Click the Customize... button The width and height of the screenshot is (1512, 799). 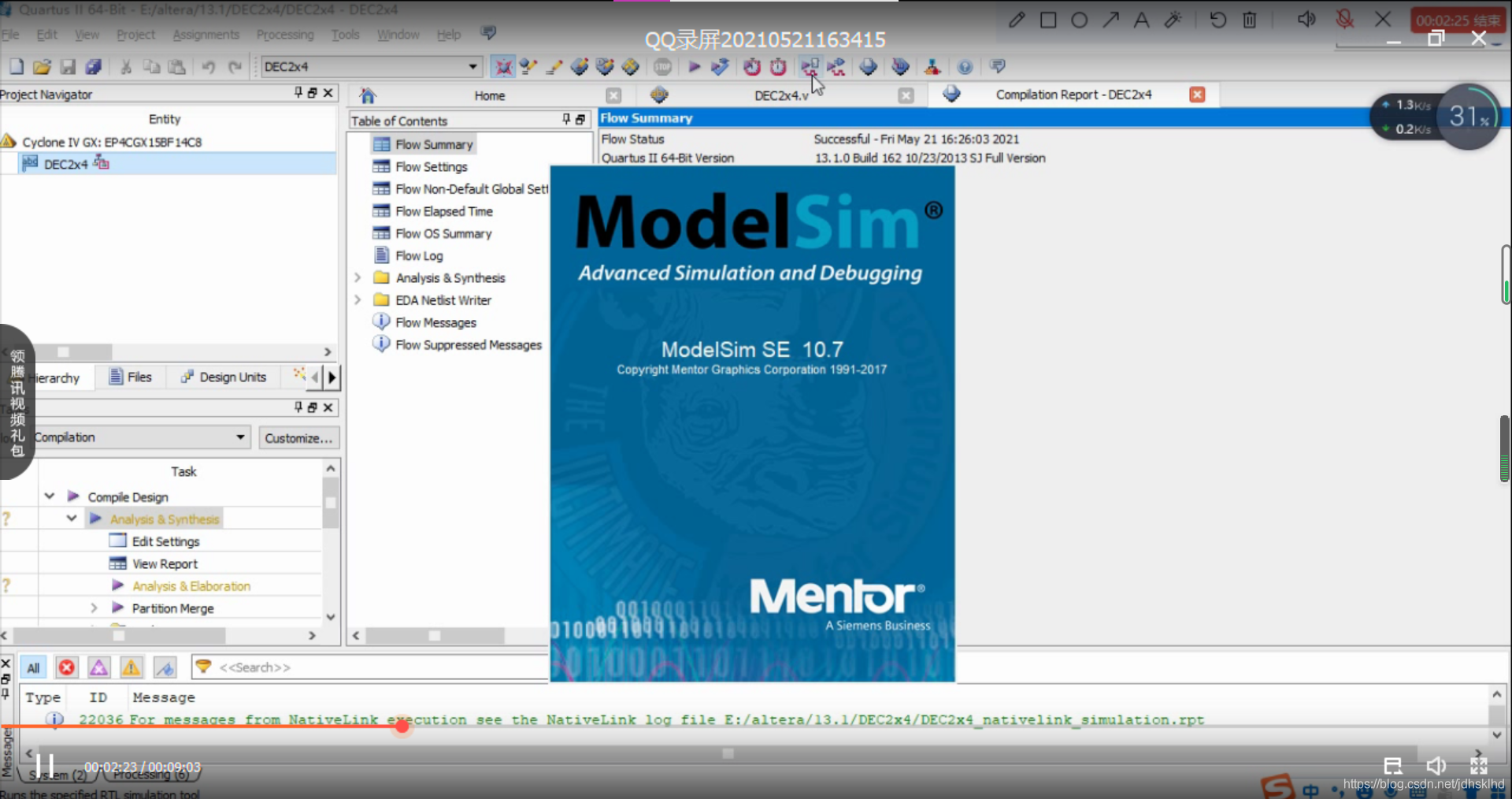coord(298,438)
